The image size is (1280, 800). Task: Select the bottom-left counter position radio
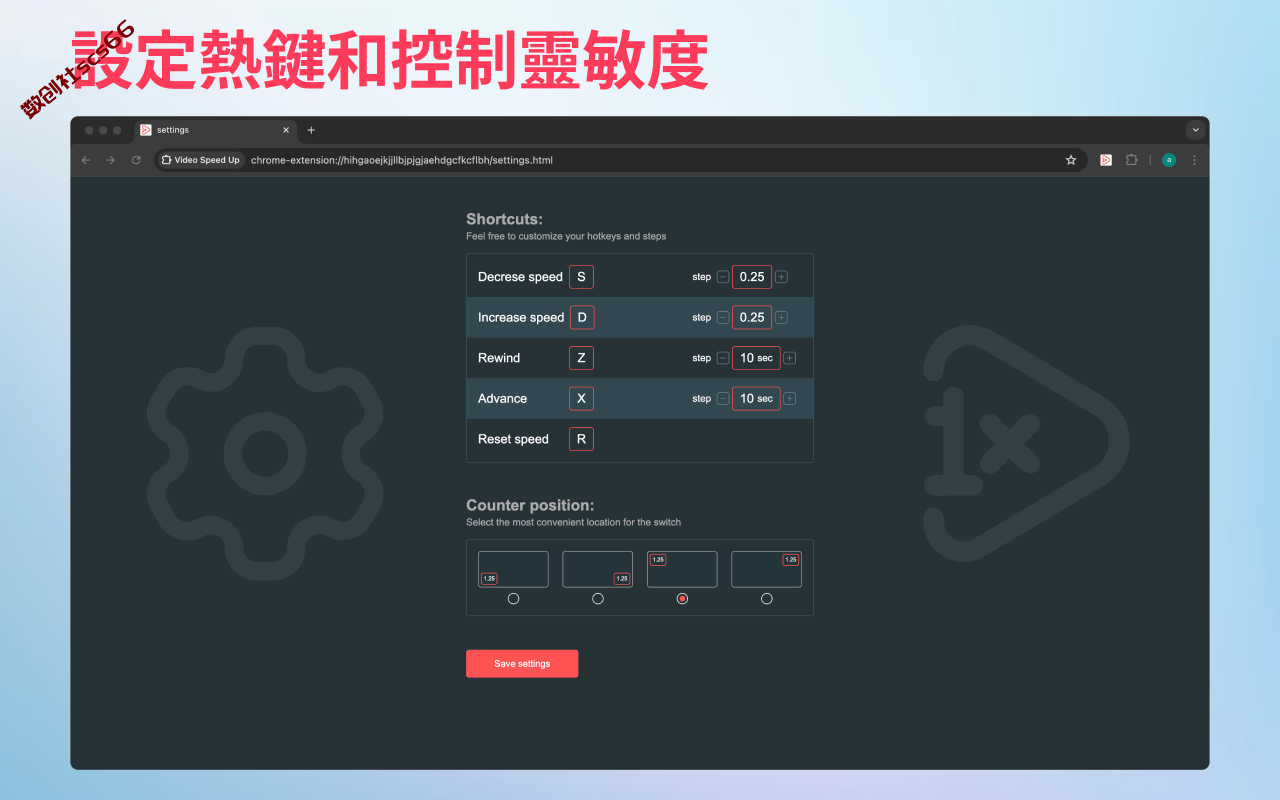[513, 599]
